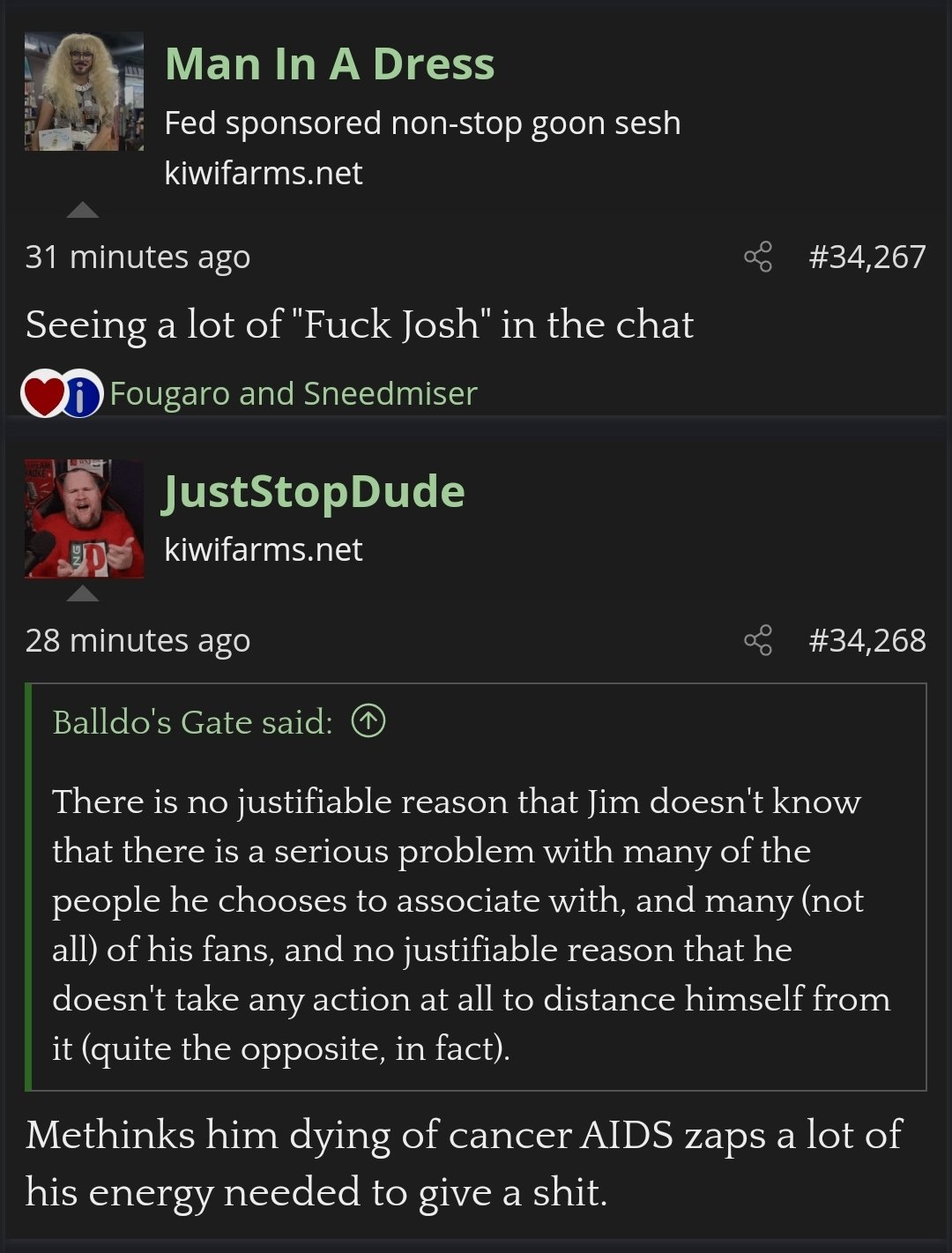
Task: Open post number #34,268 permalink
Action: 867,640
